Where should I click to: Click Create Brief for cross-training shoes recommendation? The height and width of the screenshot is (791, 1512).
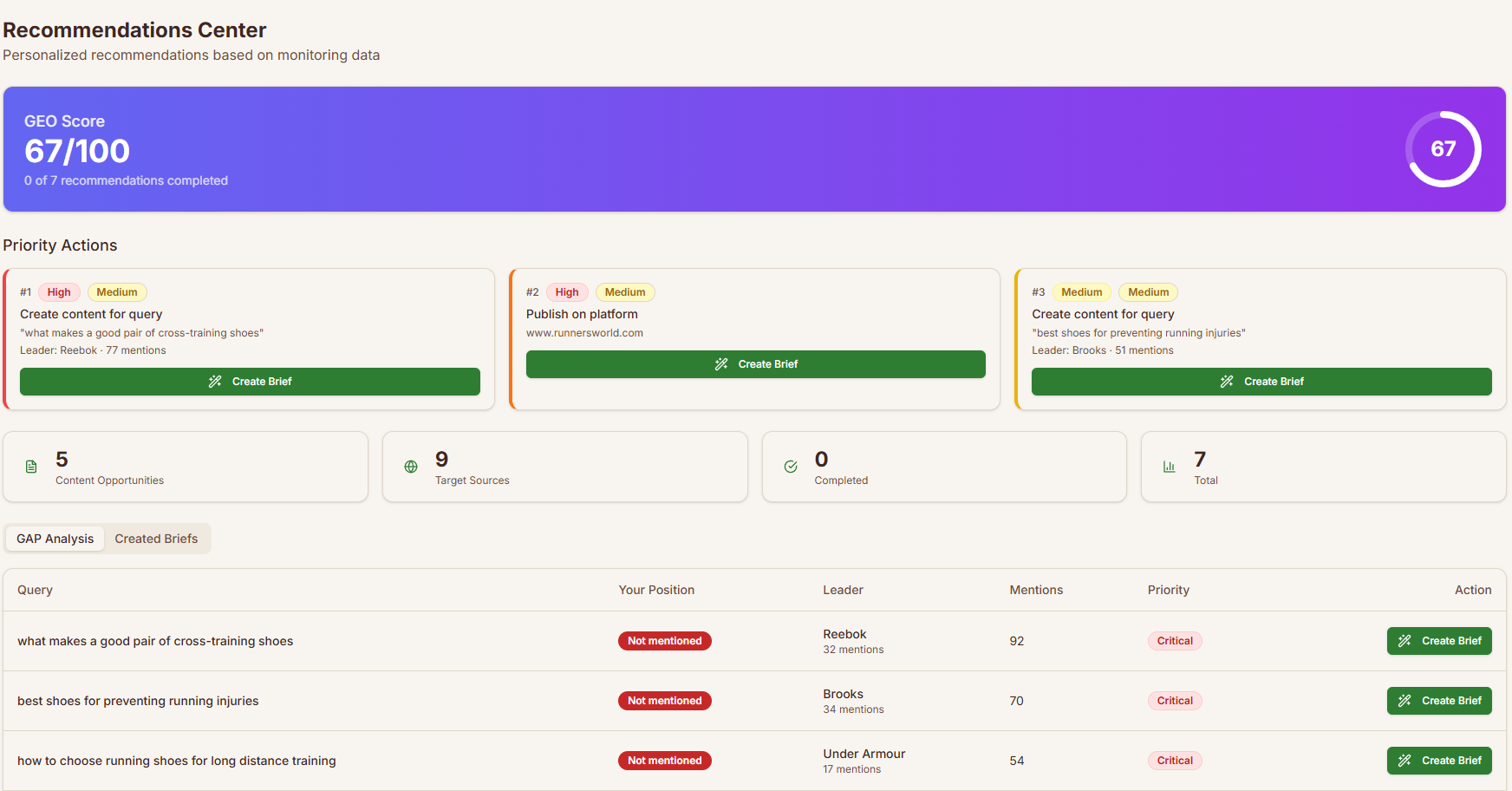click(250, 381)
